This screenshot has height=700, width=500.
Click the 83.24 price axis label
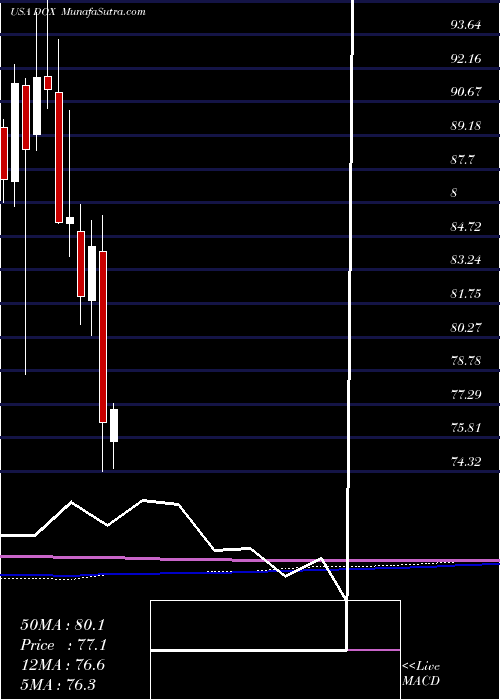[x=466, y=260]
